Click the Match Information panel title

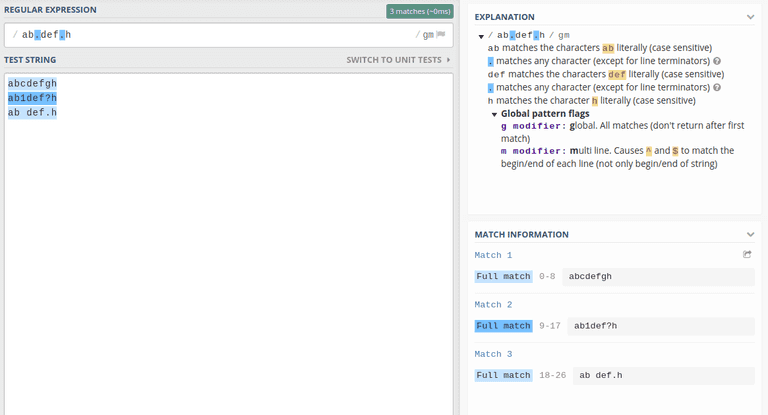tap(522, 235)
